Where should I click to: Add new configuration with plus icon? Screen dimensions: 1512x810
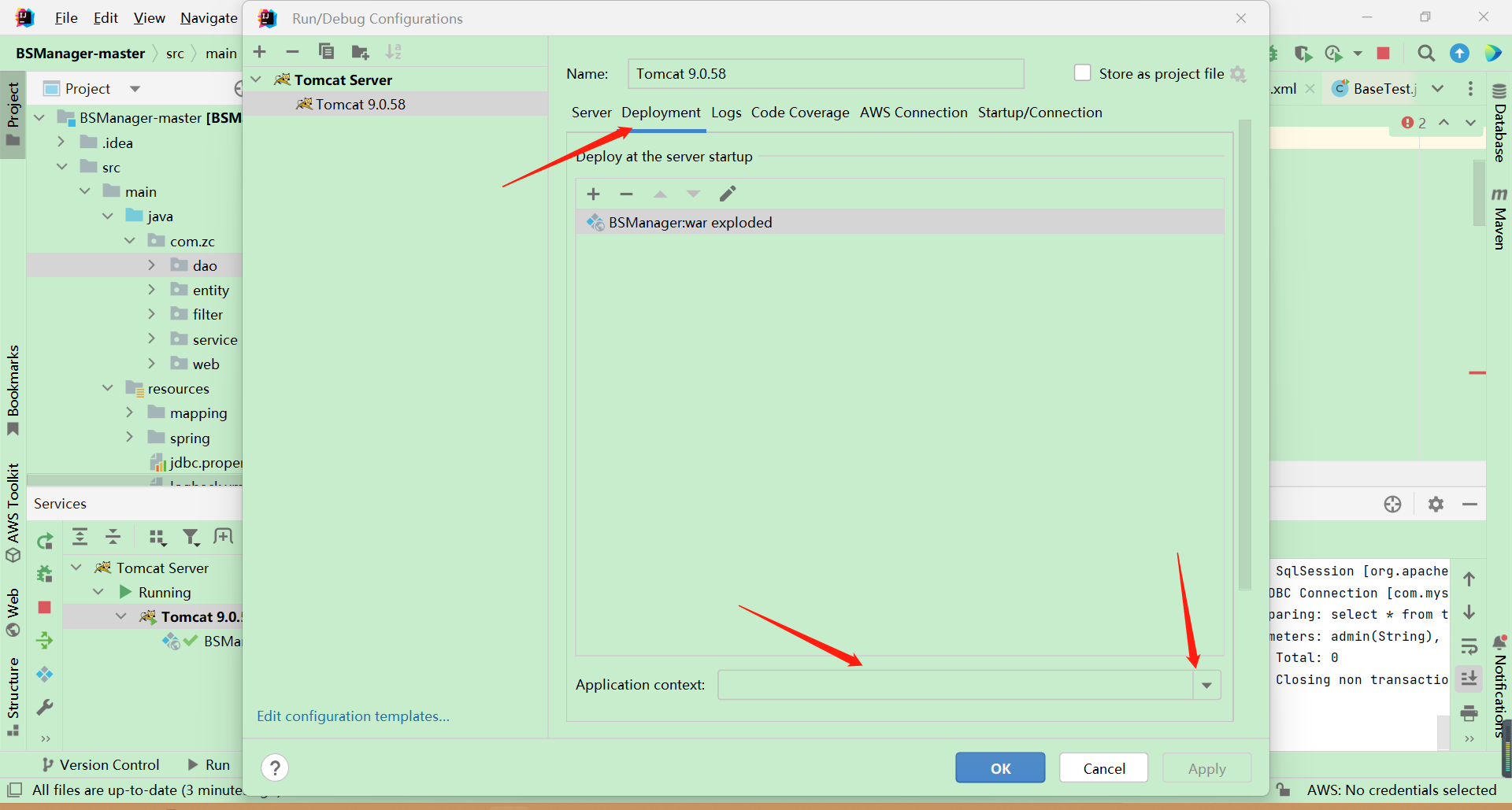point(260,52)
